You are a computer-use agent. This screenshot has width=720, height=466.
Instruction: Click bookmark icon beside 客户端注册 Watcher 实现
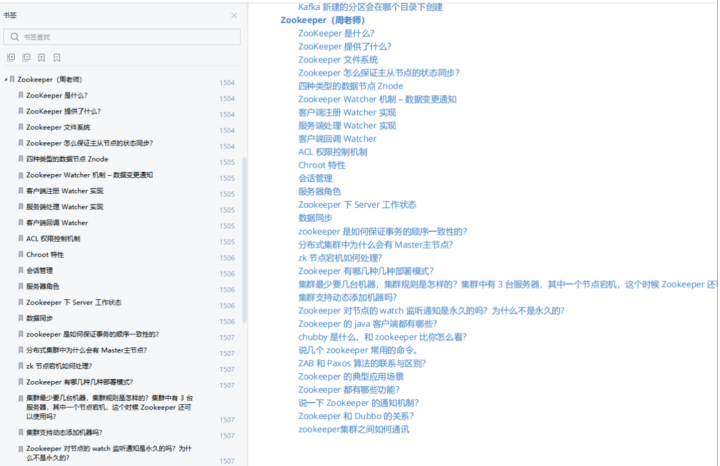[21, 191]
